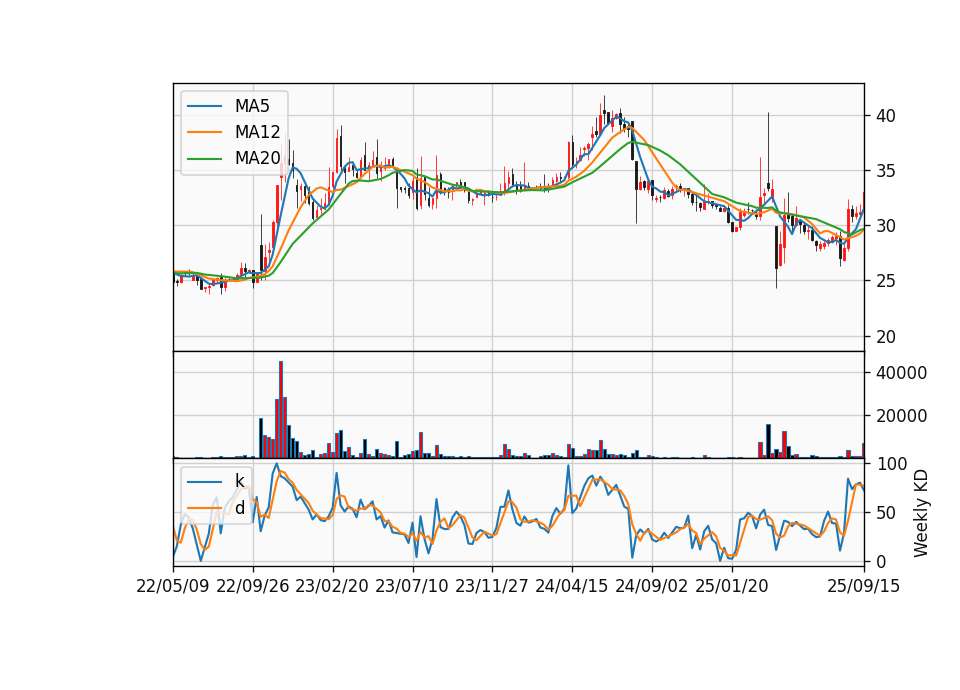Click the price axis value 35

pos(885,171)
